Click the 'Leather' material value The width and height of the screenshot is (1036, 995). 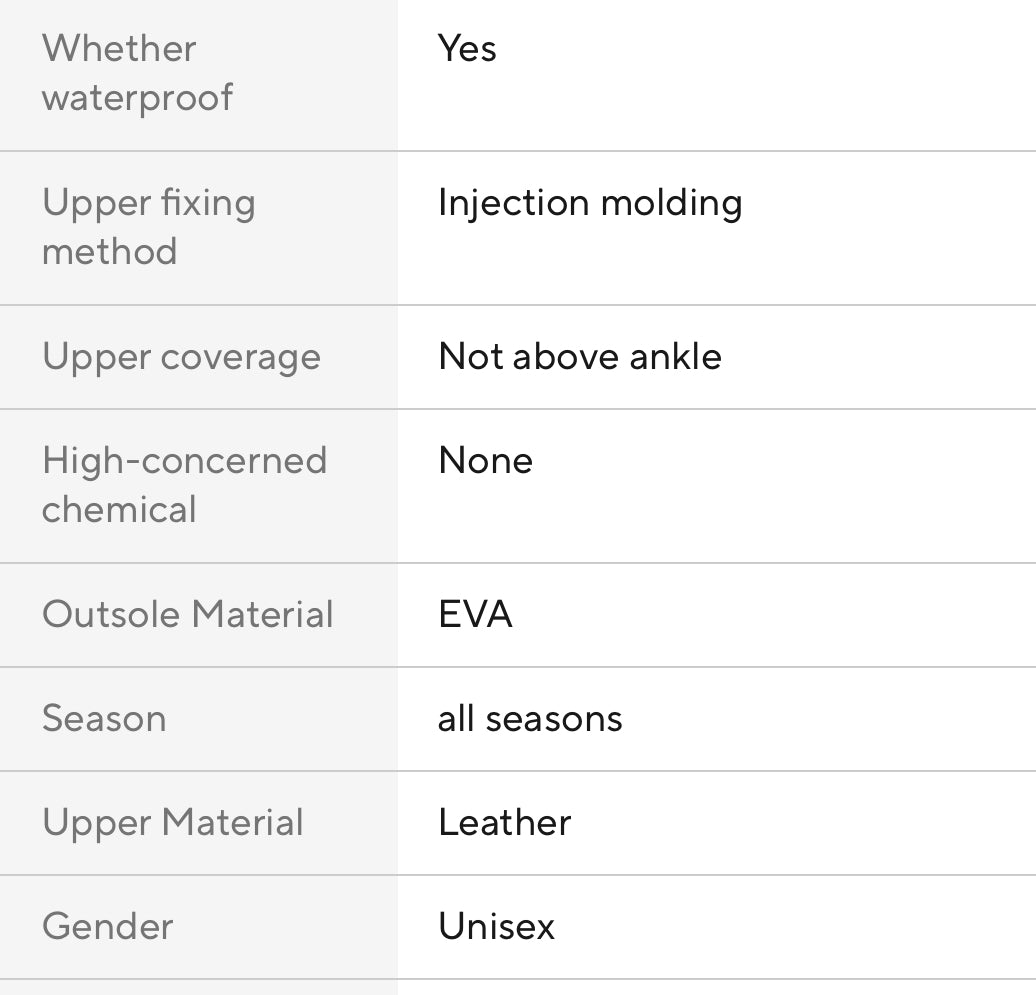[x=505, y=823]
